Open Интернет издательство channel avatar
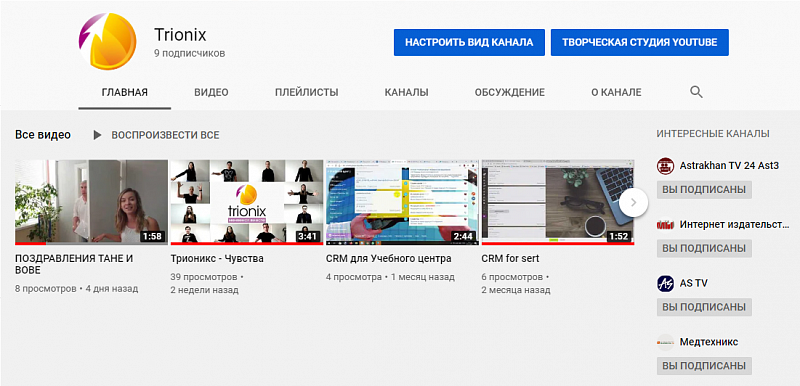Image resolution: width=800 pixels, height=386 pixels. (665, 225)
